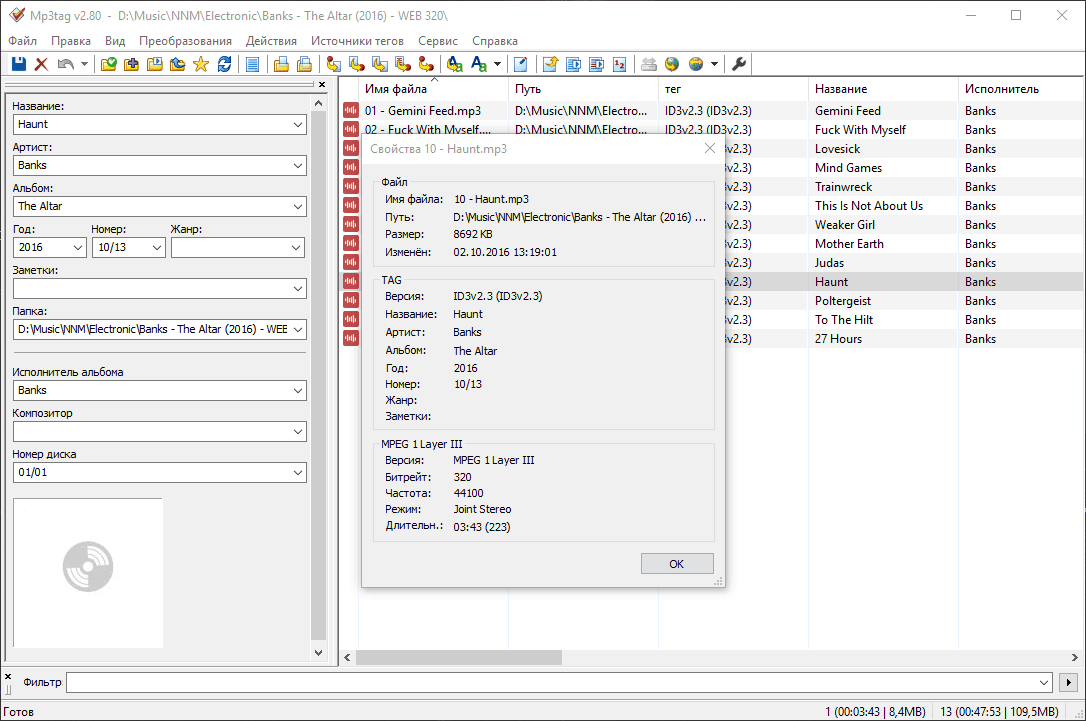The height and width of the screenshot is (721, 1086).
Task: Open the undo history dropdown arrow
Action: [84, 64]
